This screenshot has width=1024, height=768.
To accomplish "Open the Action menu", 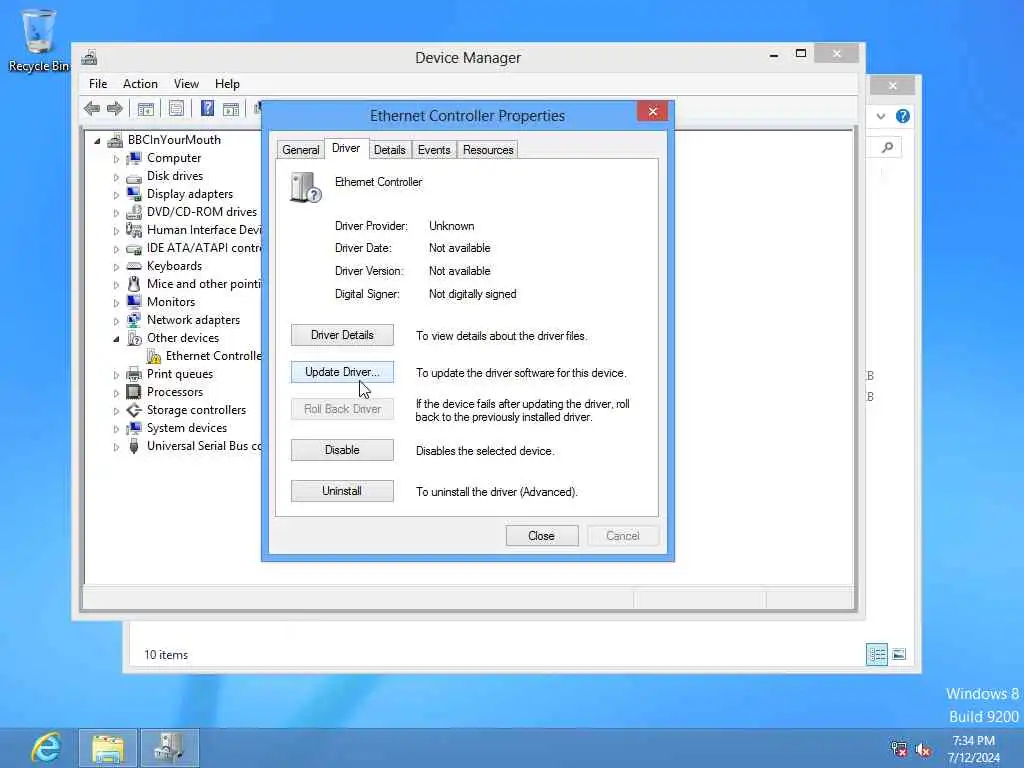I will (x=140, y=84).
